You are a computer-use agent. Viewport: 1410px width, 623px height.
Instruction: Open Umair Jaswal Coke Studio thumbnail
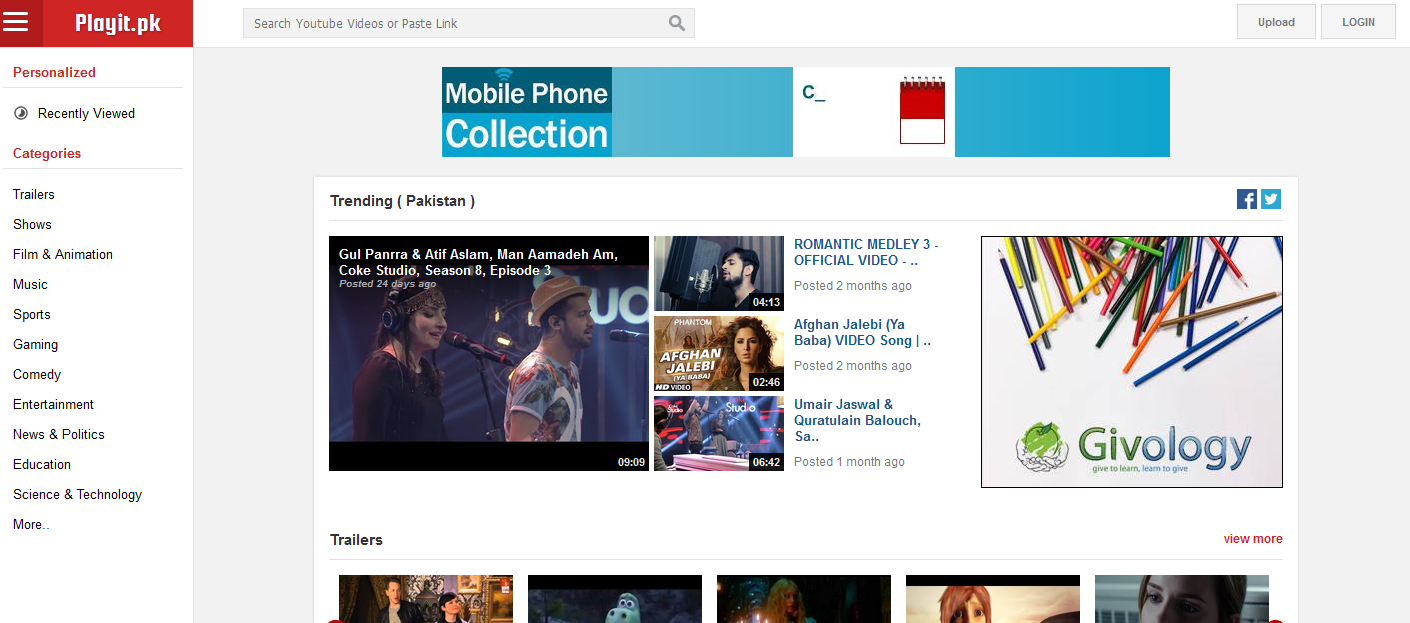[719, 433]
